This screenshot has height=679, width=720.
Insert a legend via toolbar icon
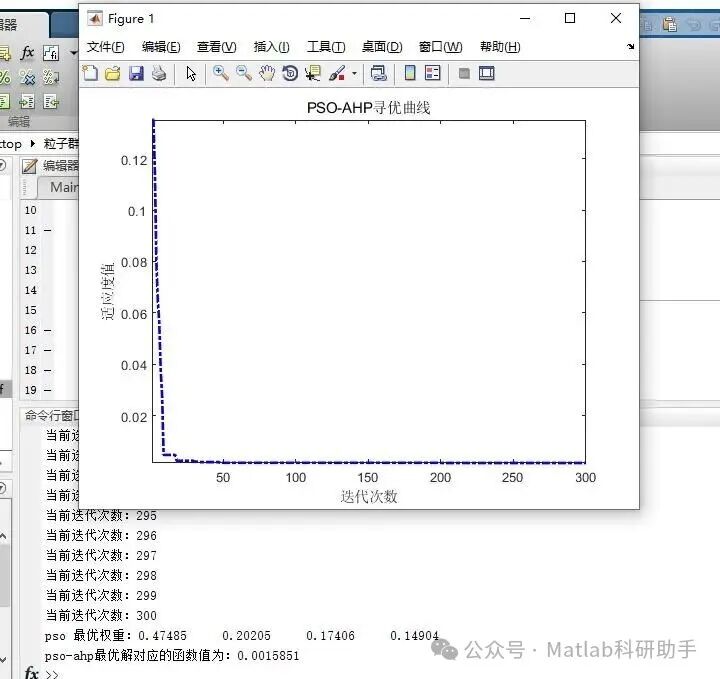click(x=433, y=73)
